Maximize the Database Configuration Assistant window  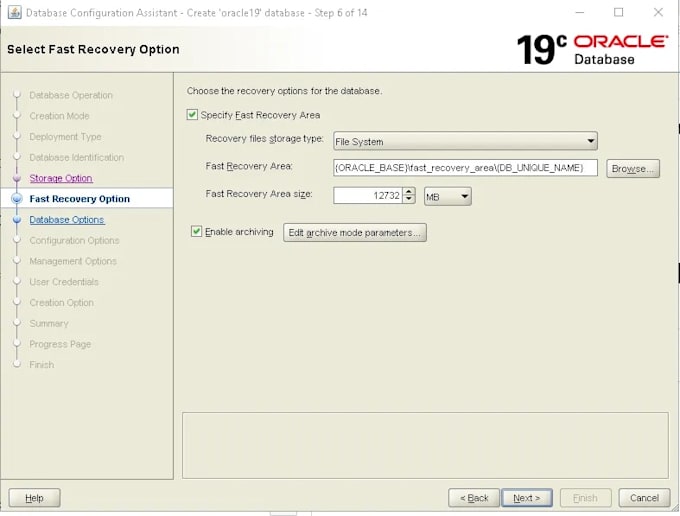point(619,12)
